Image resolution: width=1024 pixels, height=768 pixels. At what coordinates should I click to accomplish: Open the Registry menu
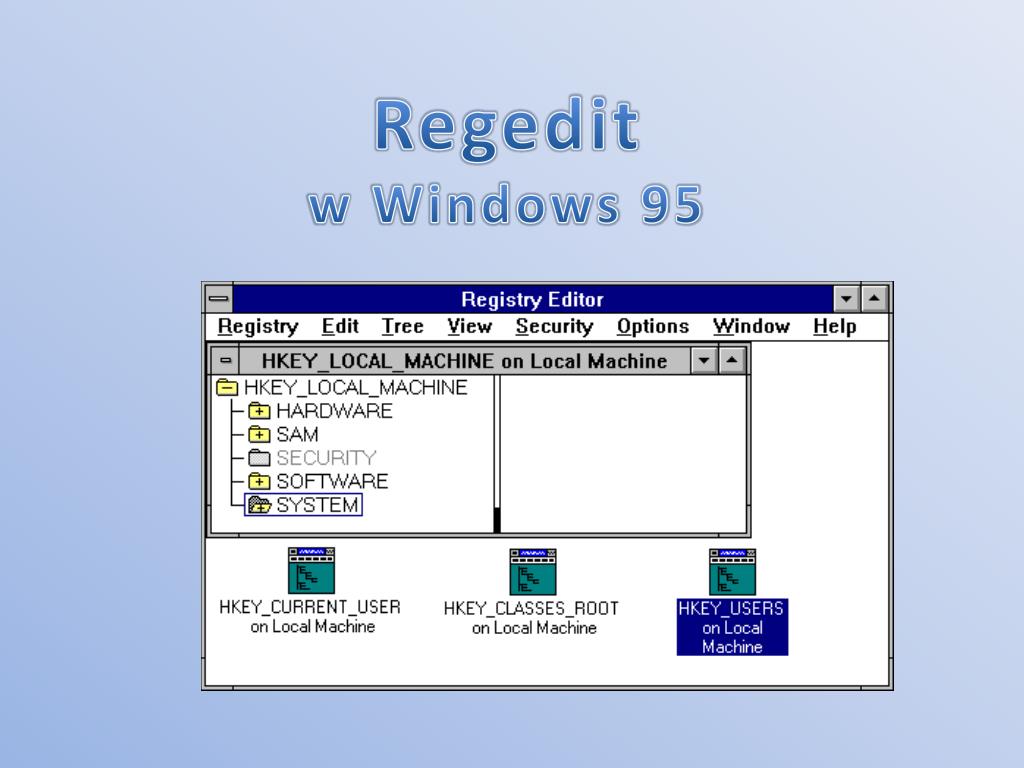tap(258, 326)
